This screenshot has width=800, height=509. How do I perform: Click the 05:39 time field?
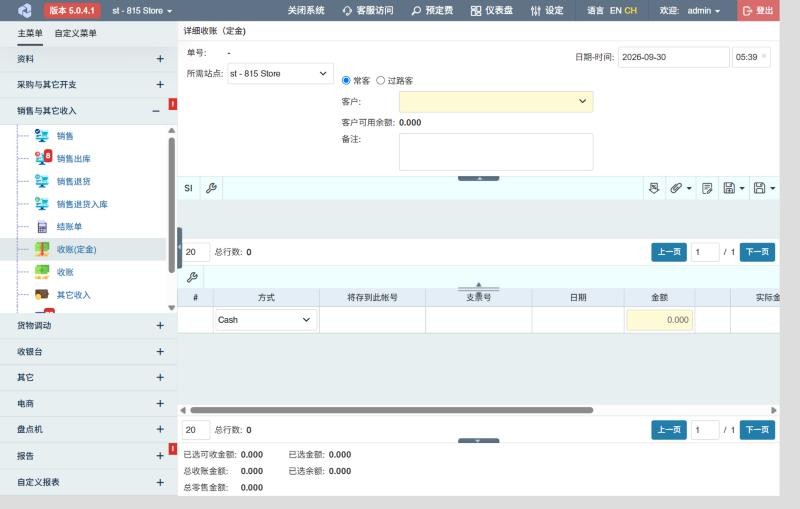pyautogui.click(x=751, y=57)
